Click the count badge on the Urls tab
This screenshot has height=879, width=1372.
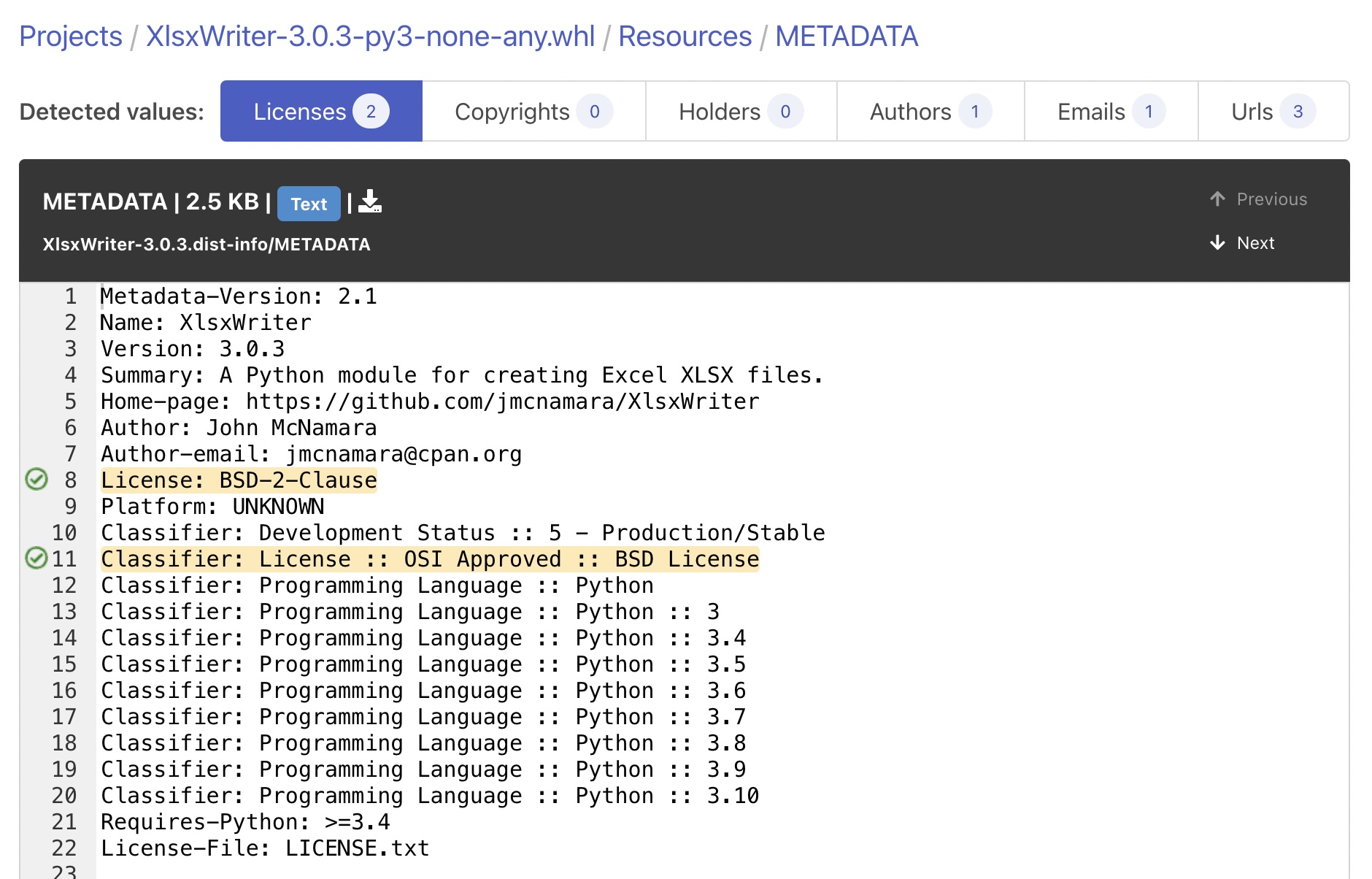[1298, 111]
